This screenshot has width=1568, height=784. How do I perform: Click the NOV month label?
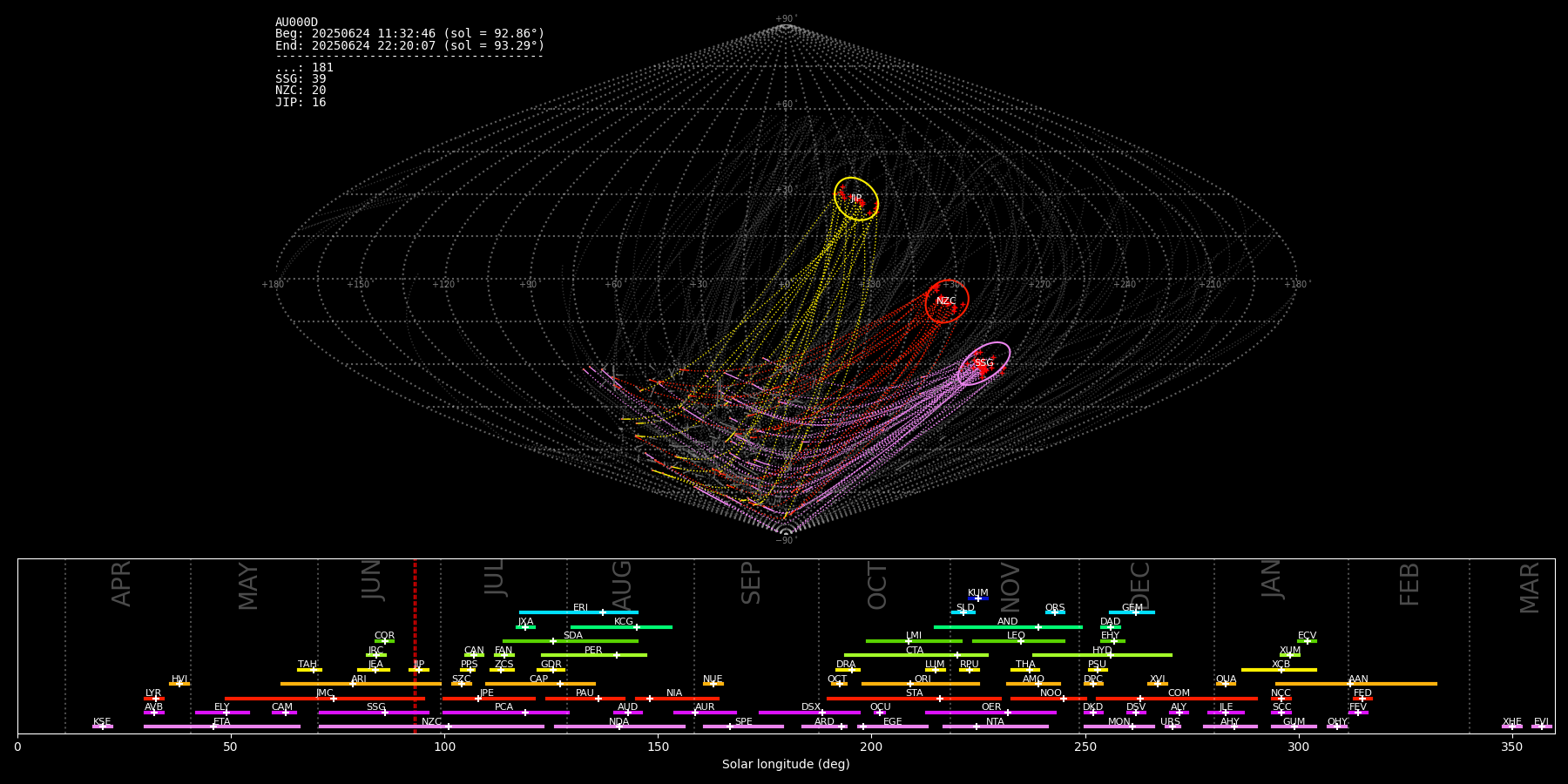pos(1010,587)
